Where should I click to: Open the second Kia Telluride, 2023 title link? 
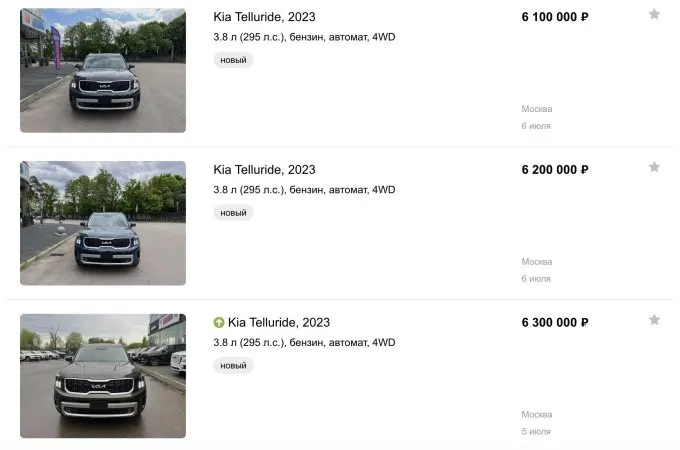click(264, 170)
